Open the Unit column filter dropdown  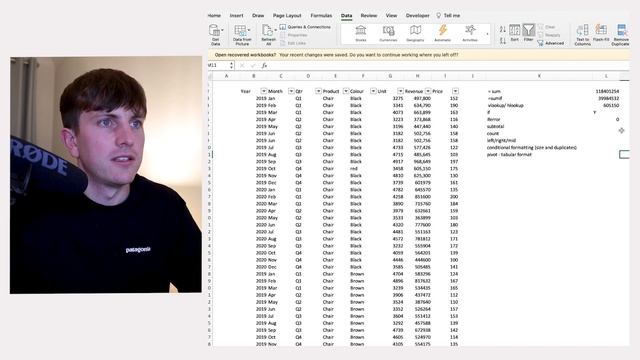pyautogui.click(x=400, y=91)
